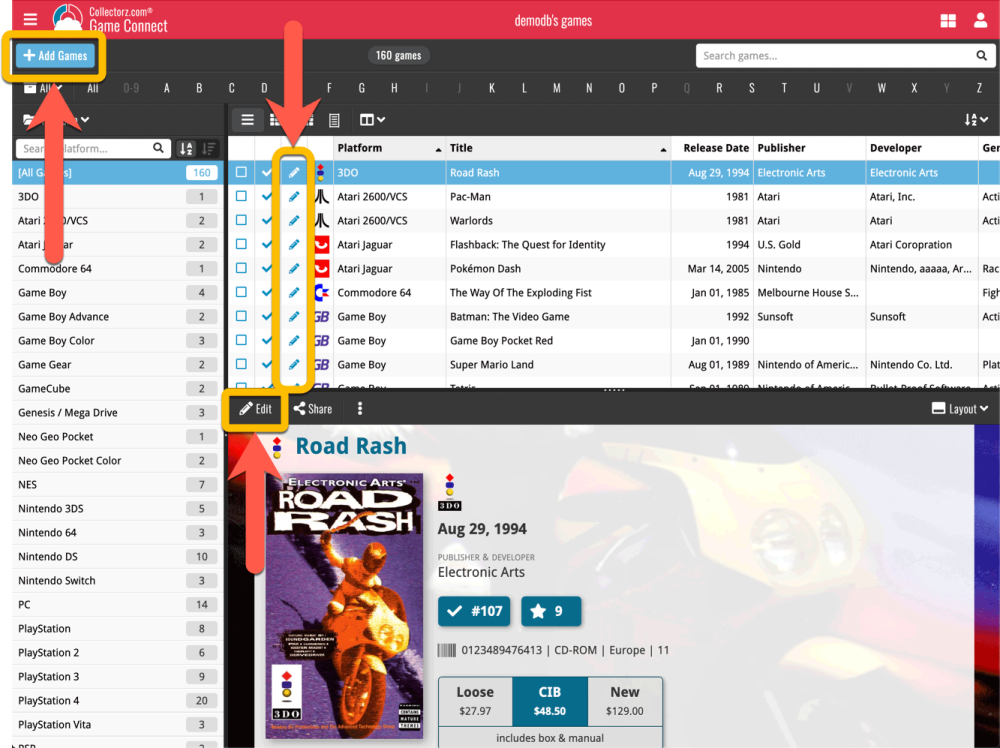Click the Commodore 64 platform icon
The image size is (1000, 748).
point(322,293)
